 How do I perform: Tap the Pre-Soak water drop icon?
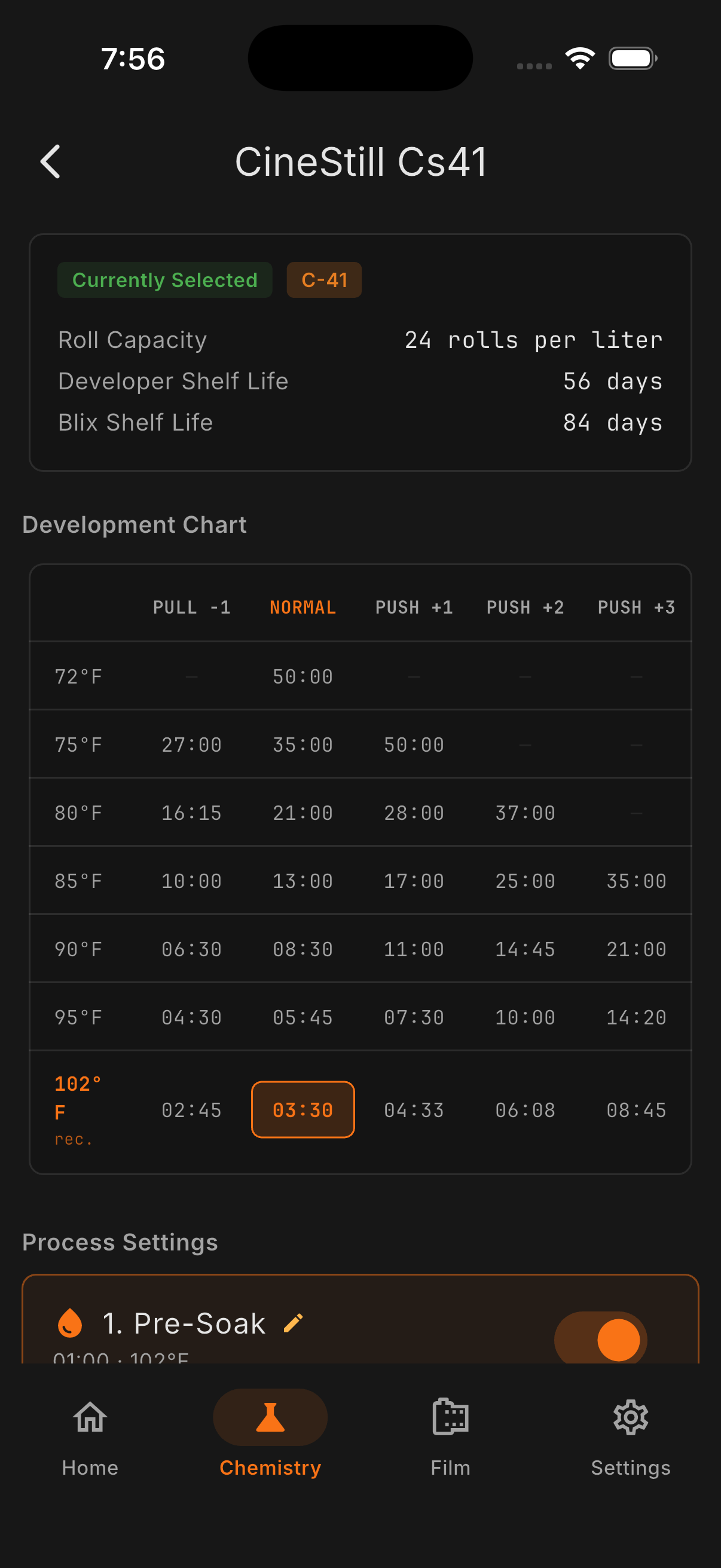click(70, 1323)
